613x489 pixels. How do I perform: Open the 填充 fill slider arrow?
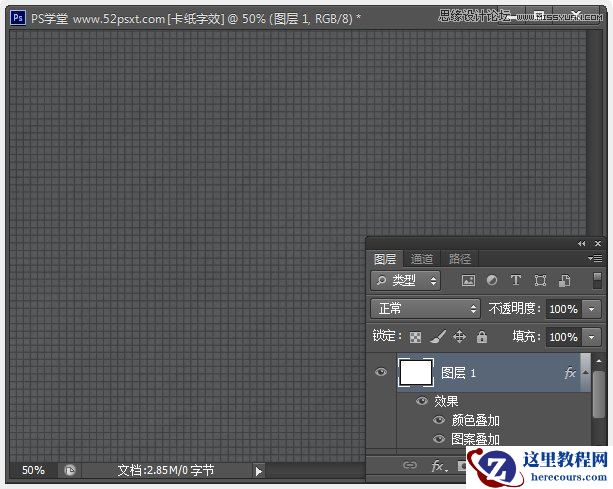(591, 337)
